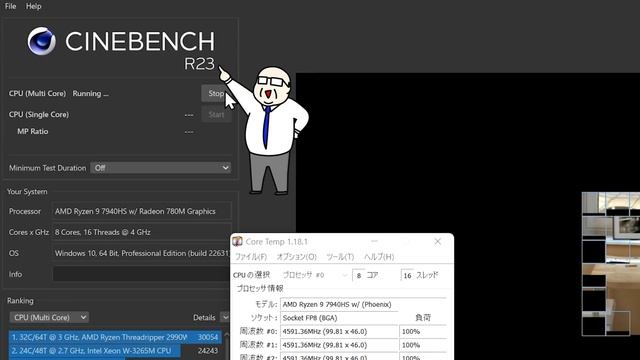Screen dimensions: 640x360
Task: Open the Help menu in Cinebench
Action: tap(33, 6)
